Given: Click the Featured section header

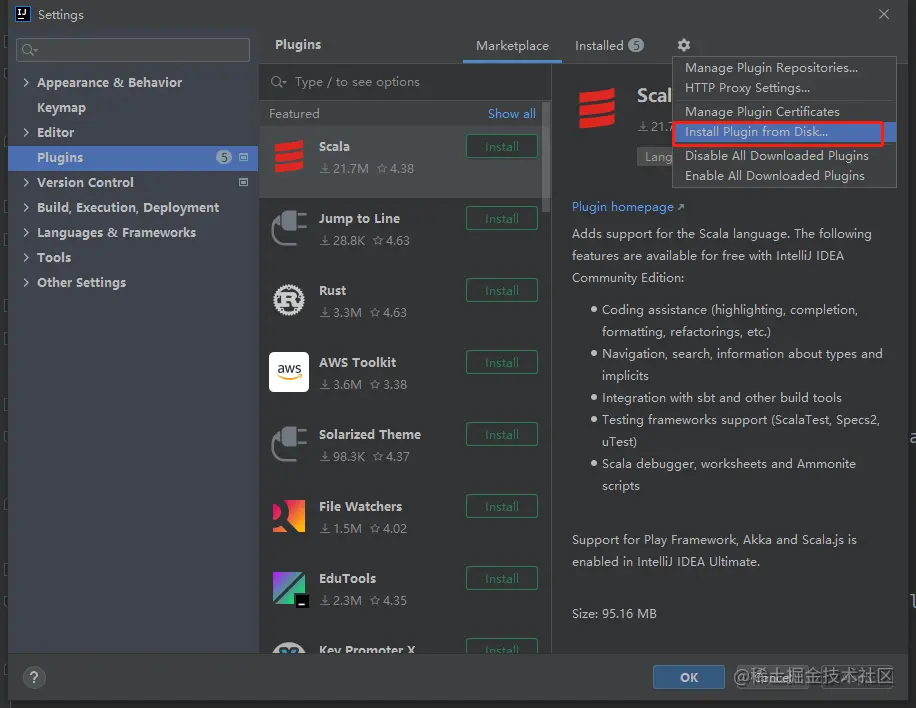Looking at the screenshot, I should (294, 114).
